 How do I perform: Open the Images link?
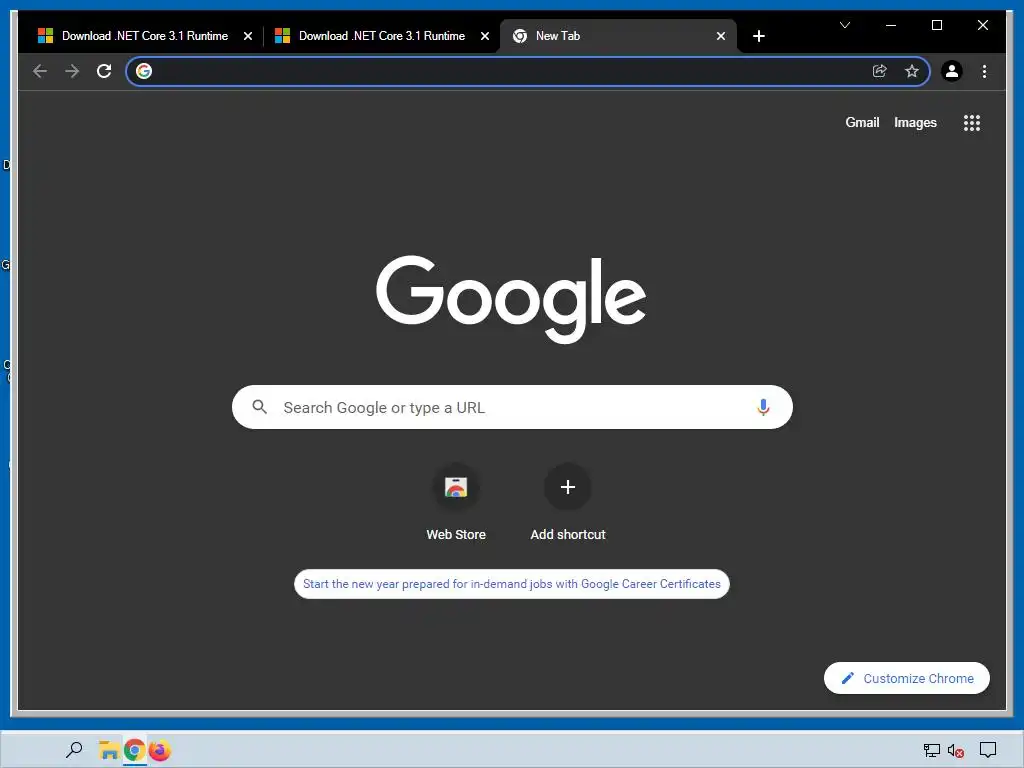pos(915,123)
